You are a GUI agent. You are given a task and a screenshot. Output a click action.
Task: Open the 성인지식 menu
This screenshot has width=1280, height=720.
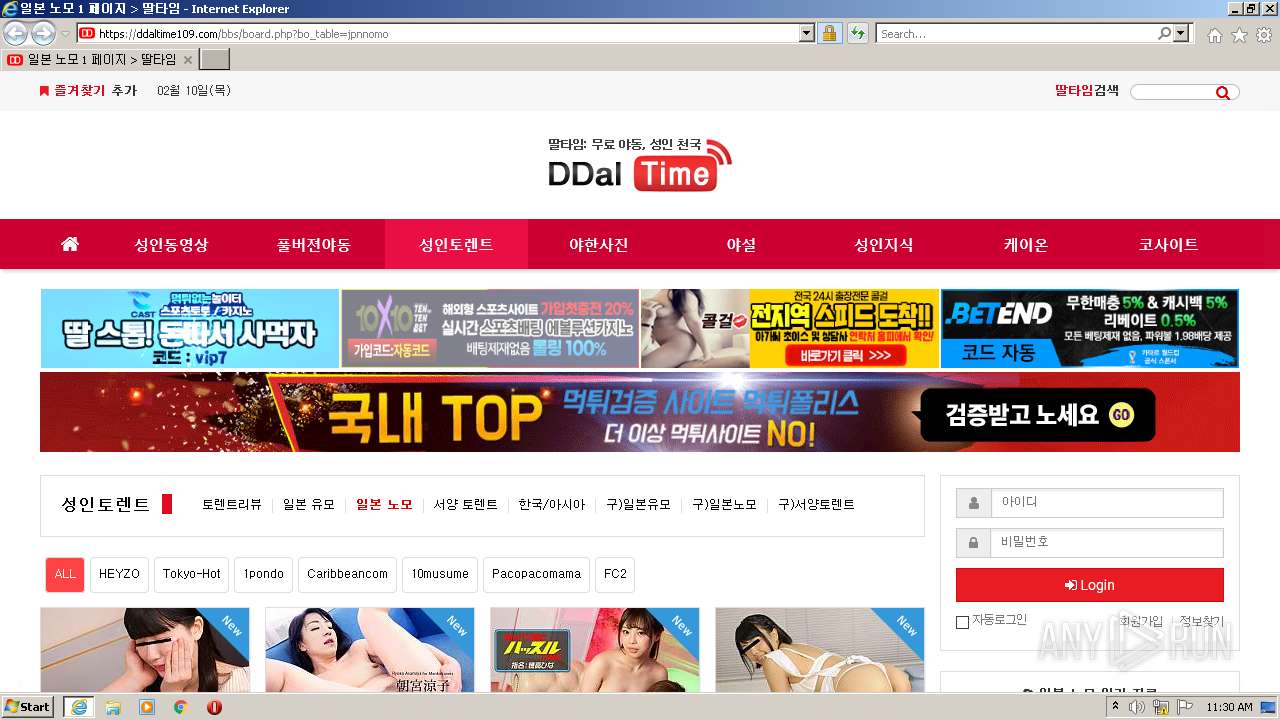(x=883, y=244)
